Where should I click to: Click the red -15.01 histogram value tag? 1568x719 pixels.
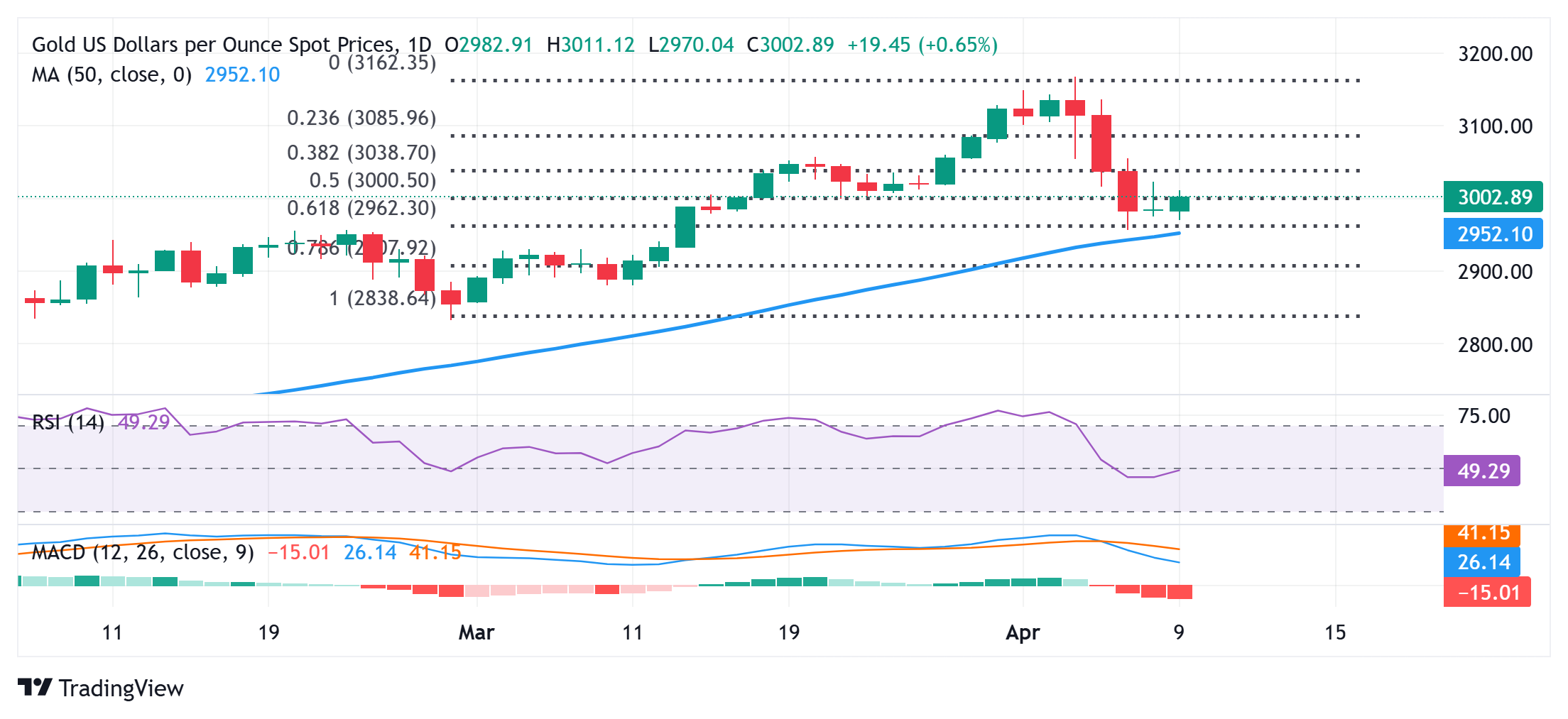[x=1487, y=592]
